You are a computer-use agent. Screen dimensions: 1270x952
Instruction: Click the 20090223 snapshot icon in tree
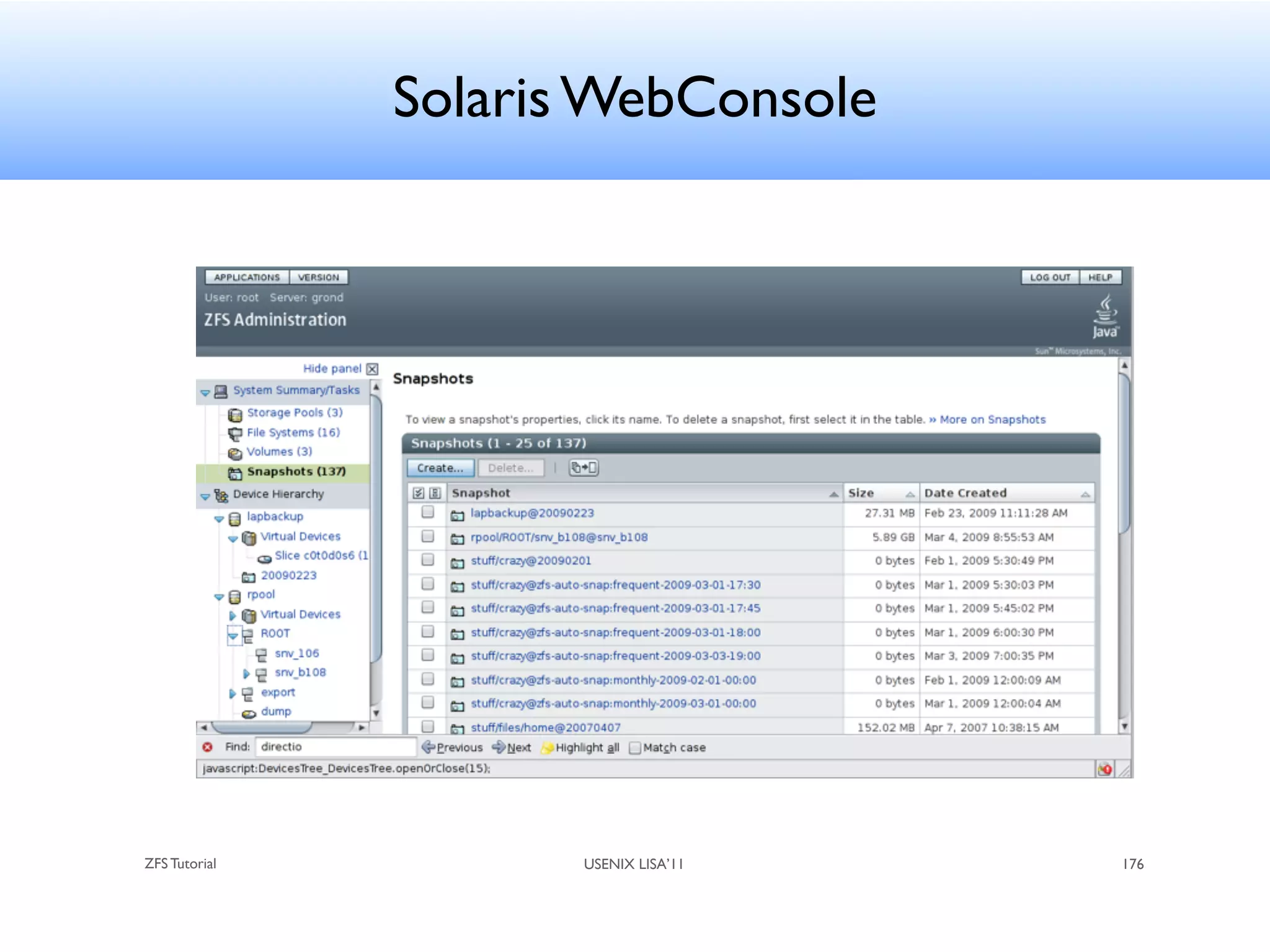coord(249,577)
